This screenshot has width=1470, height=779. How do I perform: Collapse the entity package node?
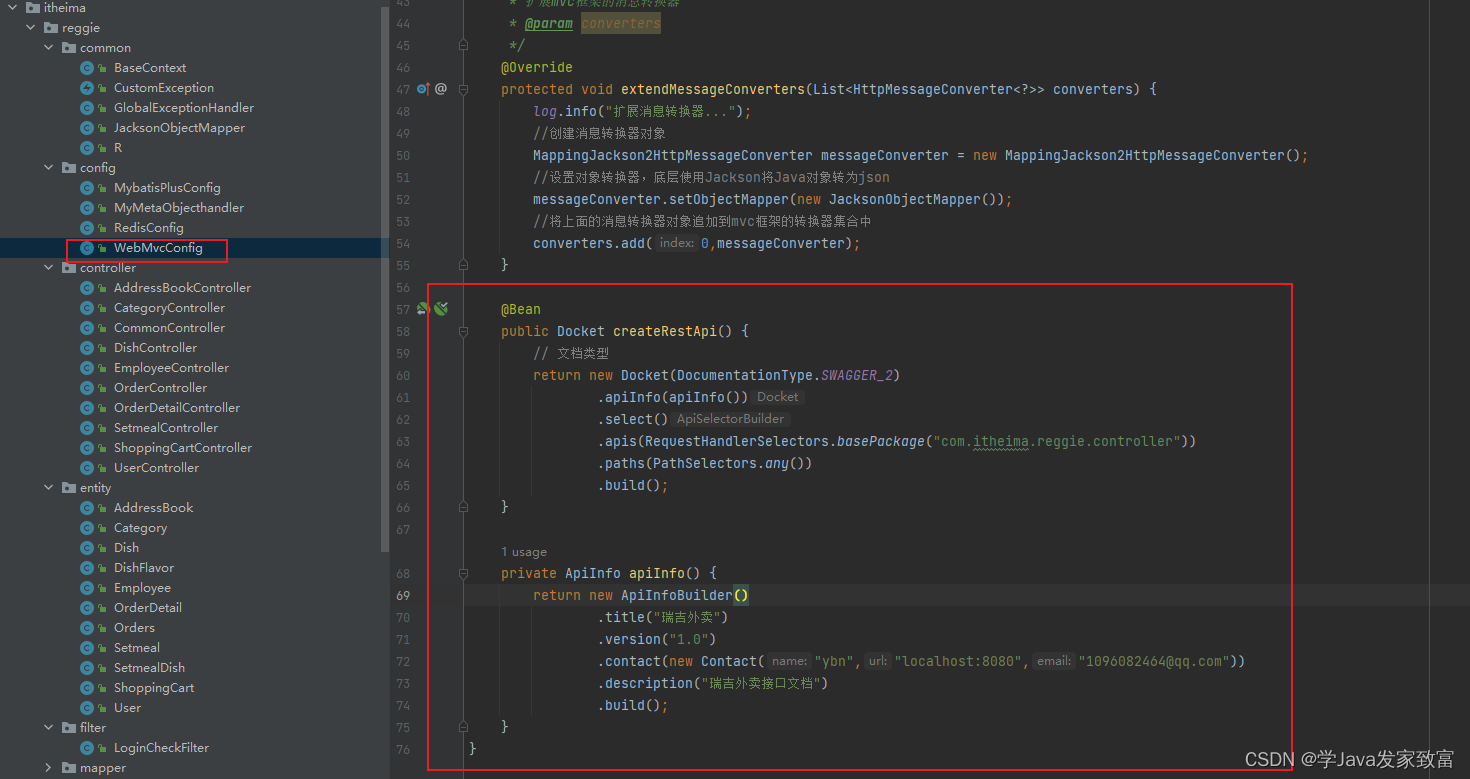tap(49, 488)
